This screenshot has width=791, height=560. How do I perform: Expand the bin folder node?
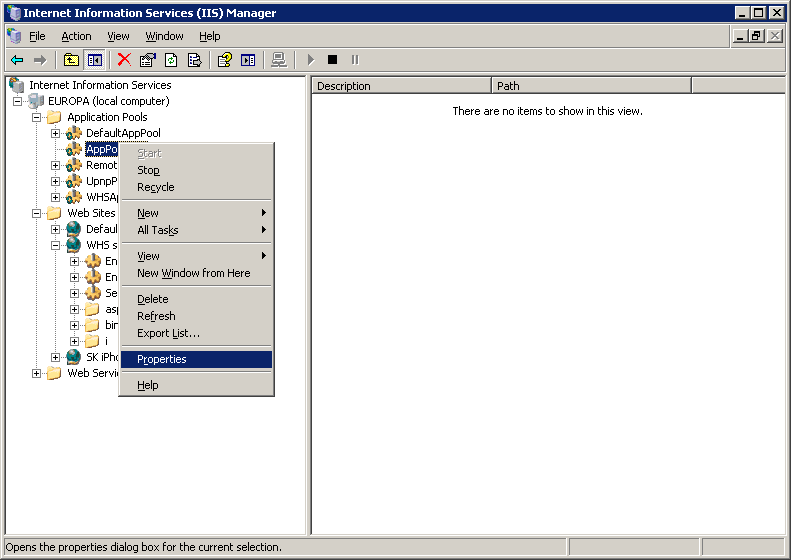click(x=75, y=325)
